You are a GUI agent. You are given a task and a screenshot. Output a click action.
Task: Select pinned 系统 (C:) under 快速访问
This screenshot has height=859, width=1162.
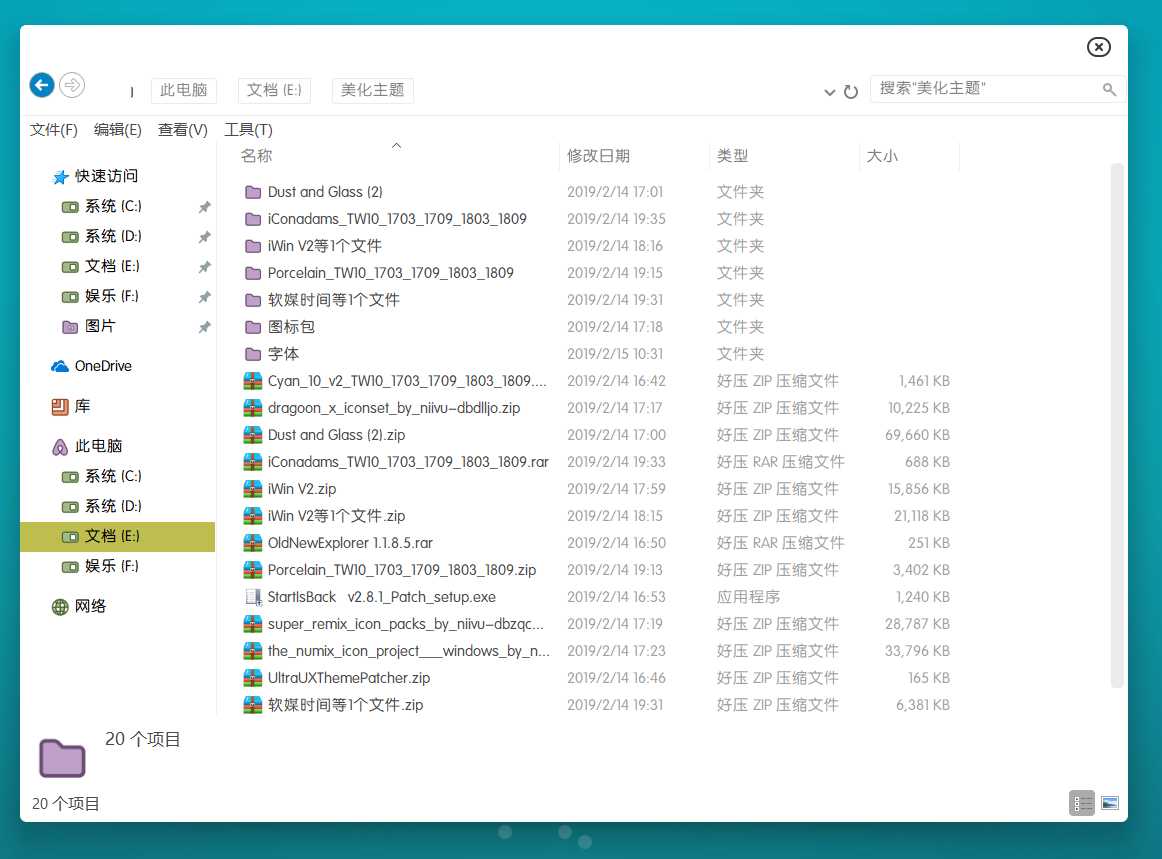[x=113, y=206]
